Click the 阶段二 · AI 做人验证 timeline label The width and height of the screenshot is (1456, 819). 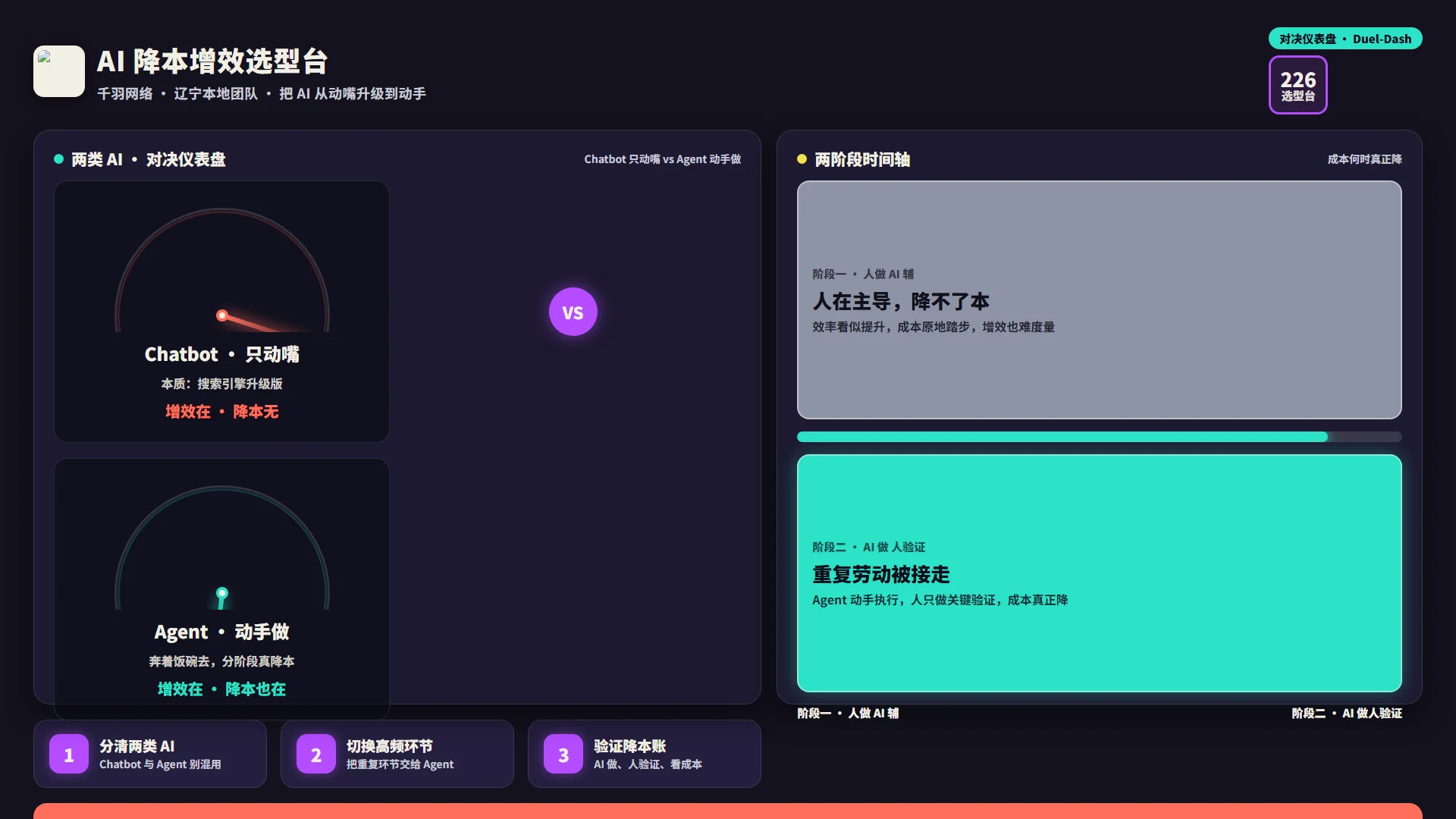coord(1347,714)
